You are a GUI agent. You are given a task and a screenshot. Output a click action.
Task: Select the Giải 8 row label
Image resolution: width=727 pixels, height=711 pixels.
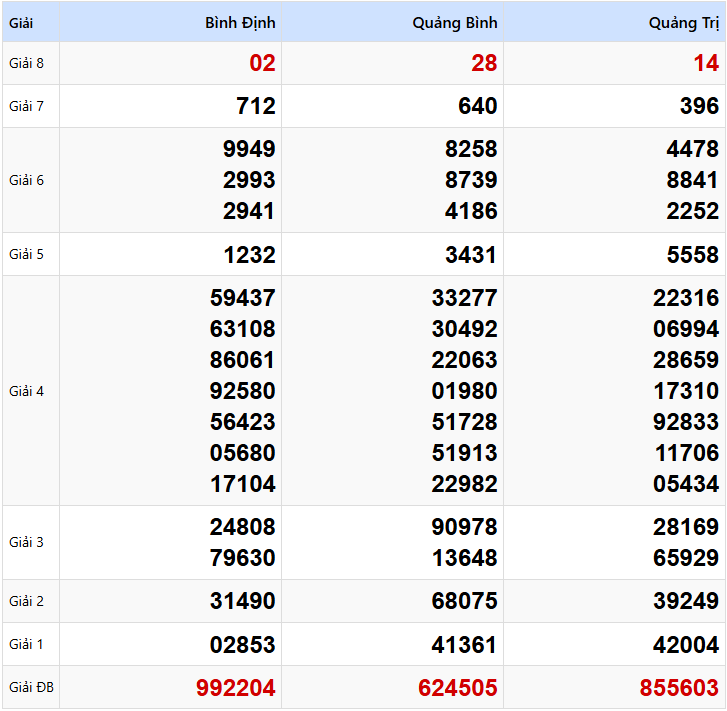click(26, 63)
